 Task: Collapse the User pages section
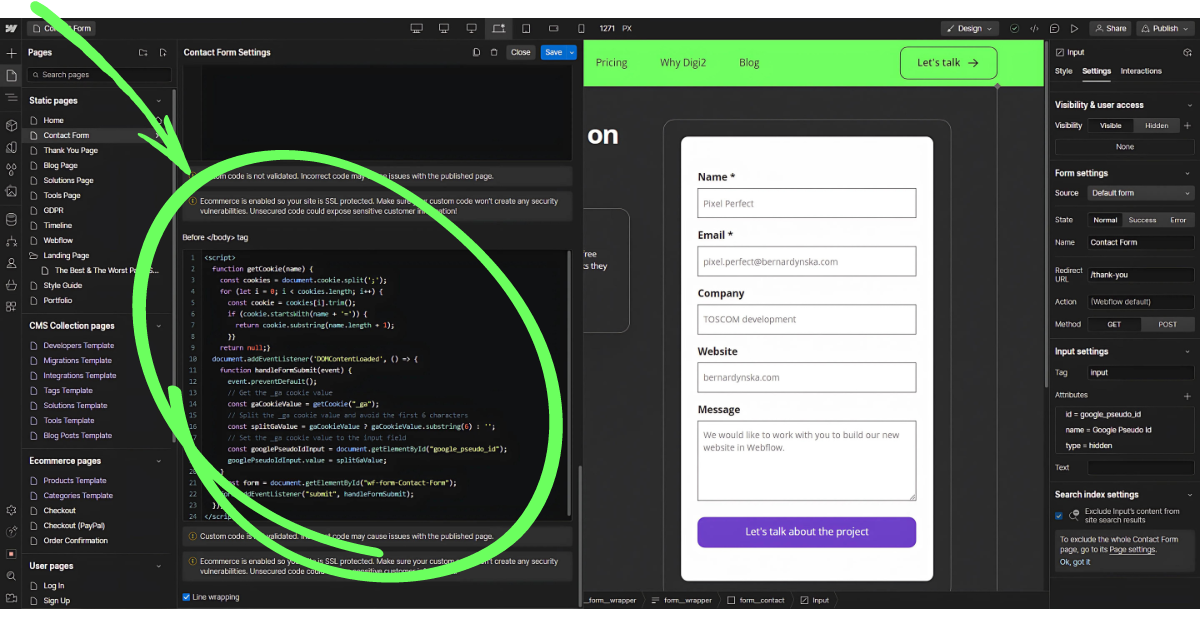point(159,566)
